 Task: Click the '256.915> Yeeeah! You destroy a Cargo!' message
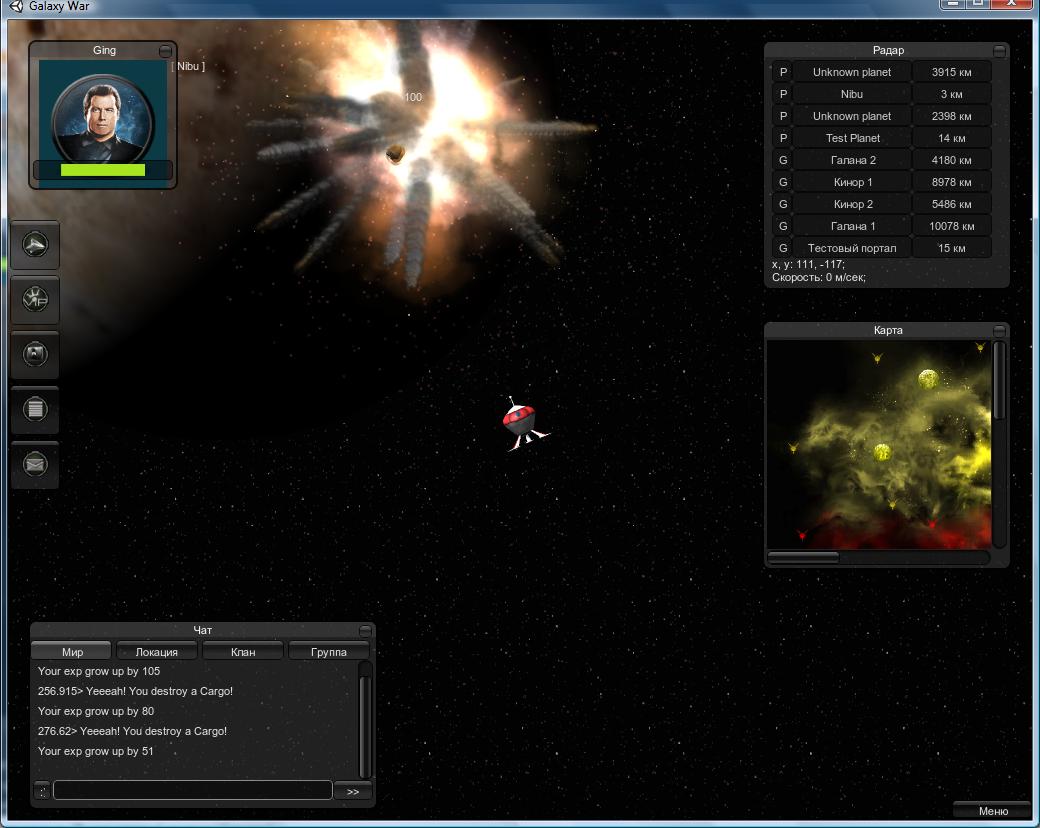pos(135,691)
